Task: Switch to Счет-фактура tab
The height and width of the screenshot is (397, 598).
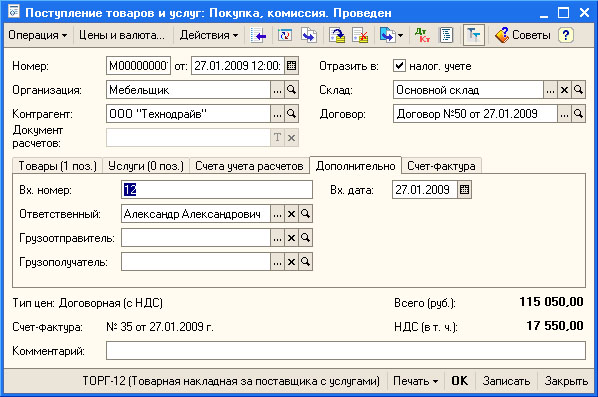Action: [x=441, y=166]
